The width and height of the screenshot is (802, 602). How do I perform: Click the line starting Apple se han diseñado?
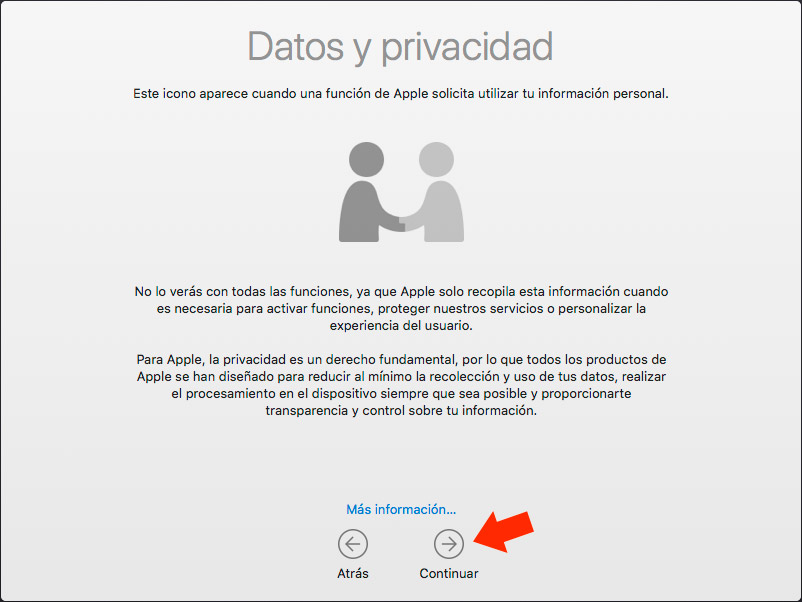[x=401, y=376]
